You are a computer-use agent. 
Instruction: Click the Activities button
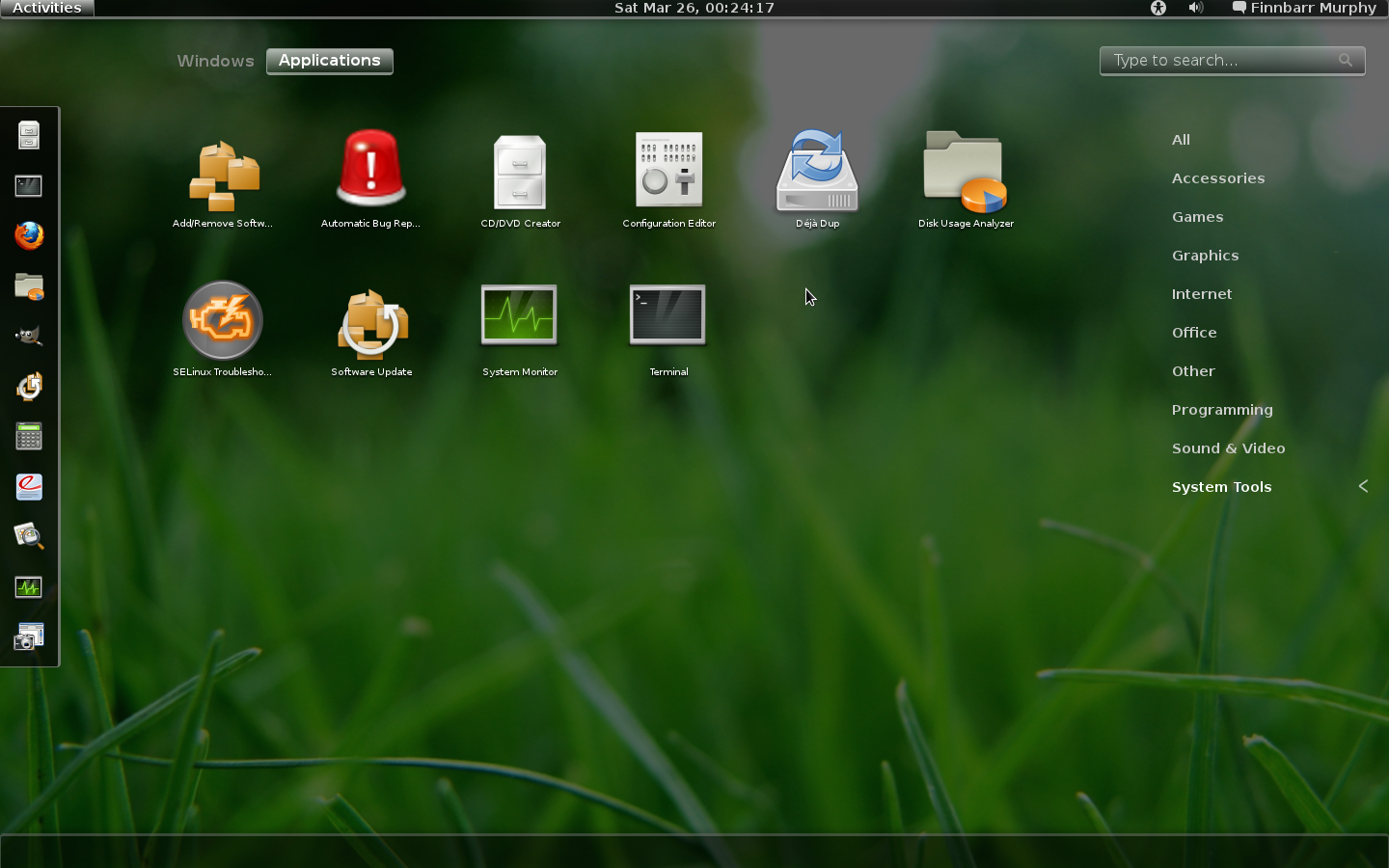coord(46,8)
